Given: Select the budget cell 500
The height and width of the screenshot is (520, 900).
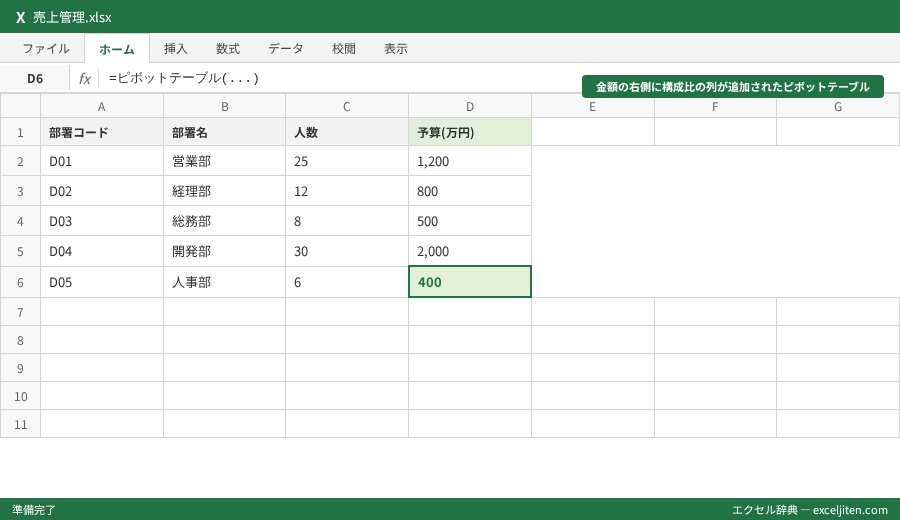Looking at the screenshot, I should click(x=470, y=220).
